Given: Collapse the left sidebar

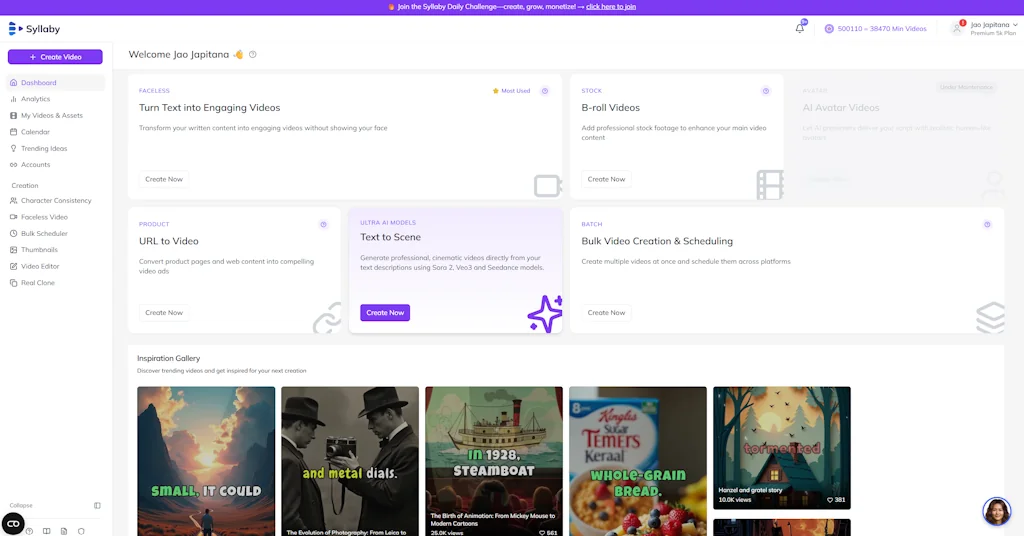Looking at the screenshot, I should coord(97,505).
